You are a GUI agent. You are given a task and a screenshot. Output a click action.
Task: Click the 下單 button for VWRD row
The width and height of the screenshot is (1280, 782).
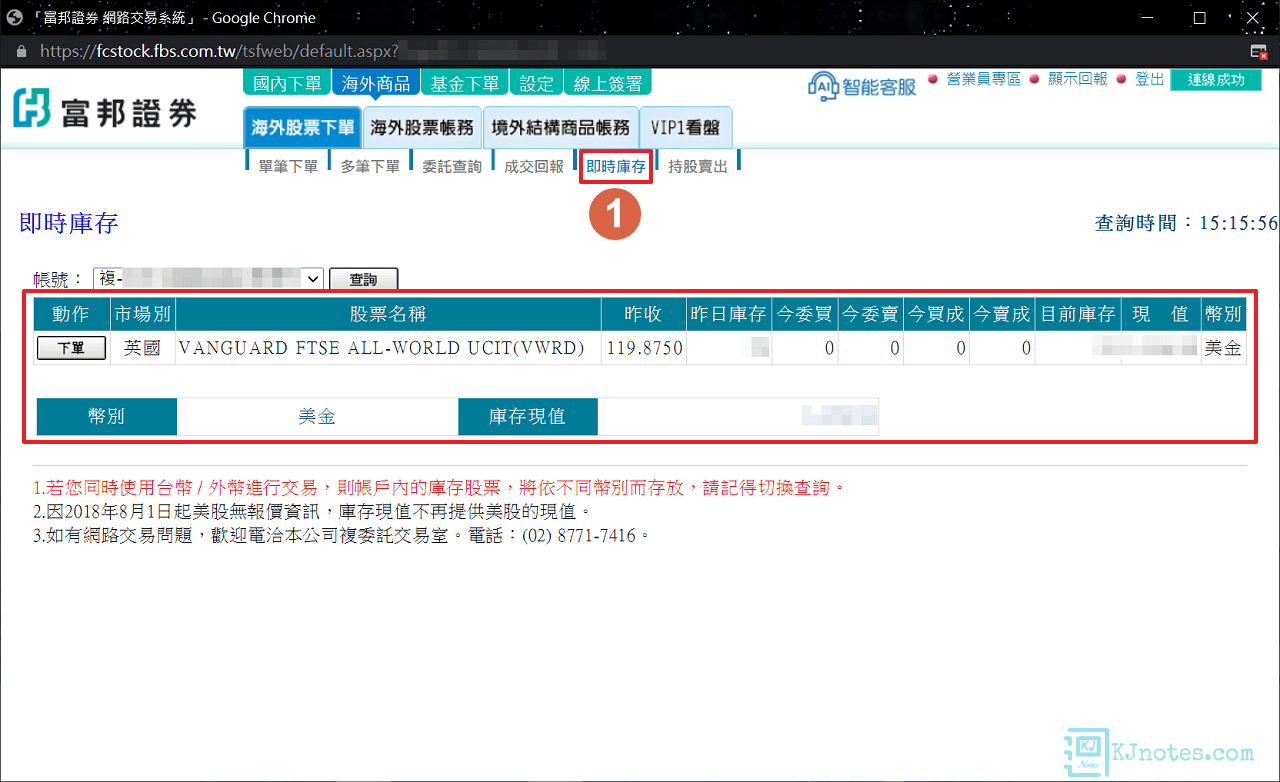pos(70,348)
